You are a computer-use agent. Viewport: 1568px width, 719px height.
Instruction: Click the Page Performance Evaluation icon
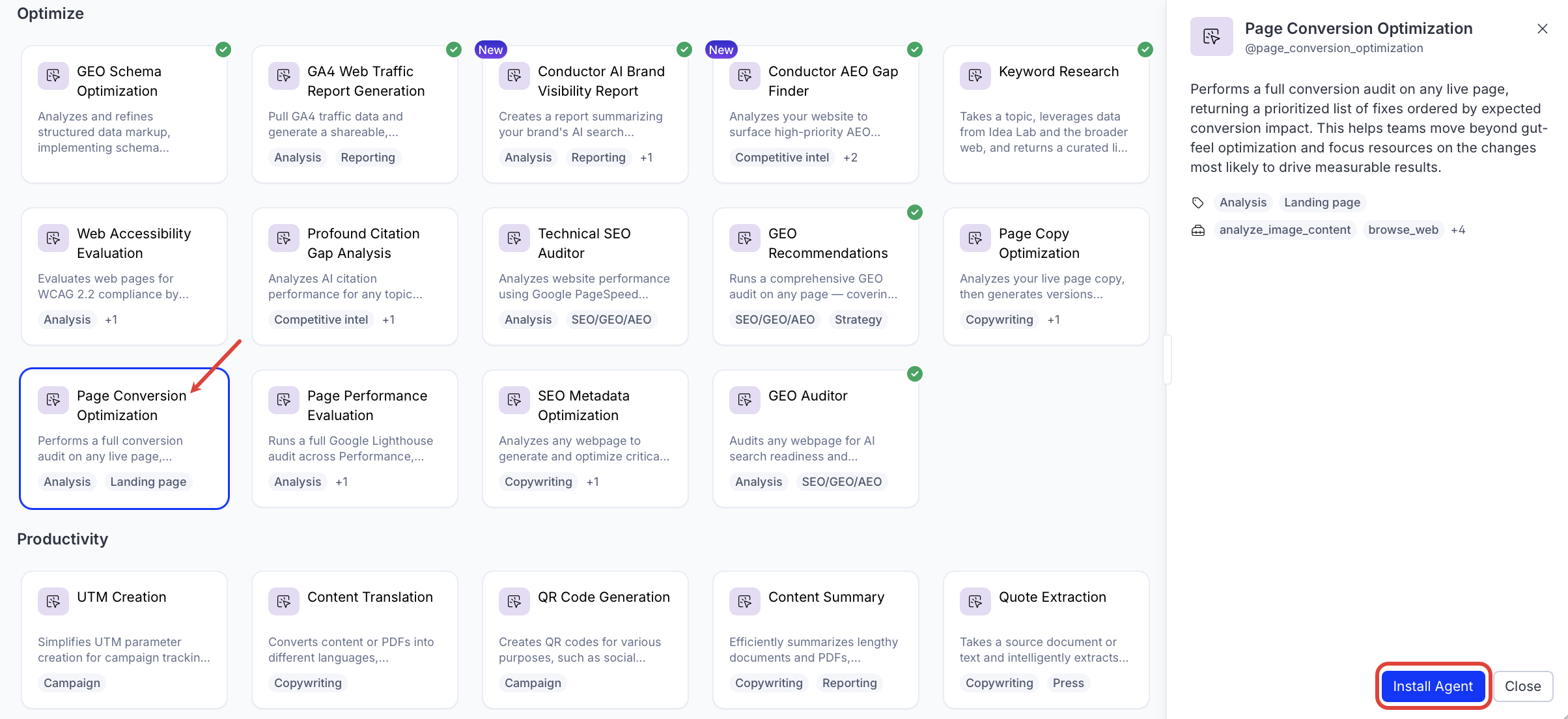(x=284, y=400)
